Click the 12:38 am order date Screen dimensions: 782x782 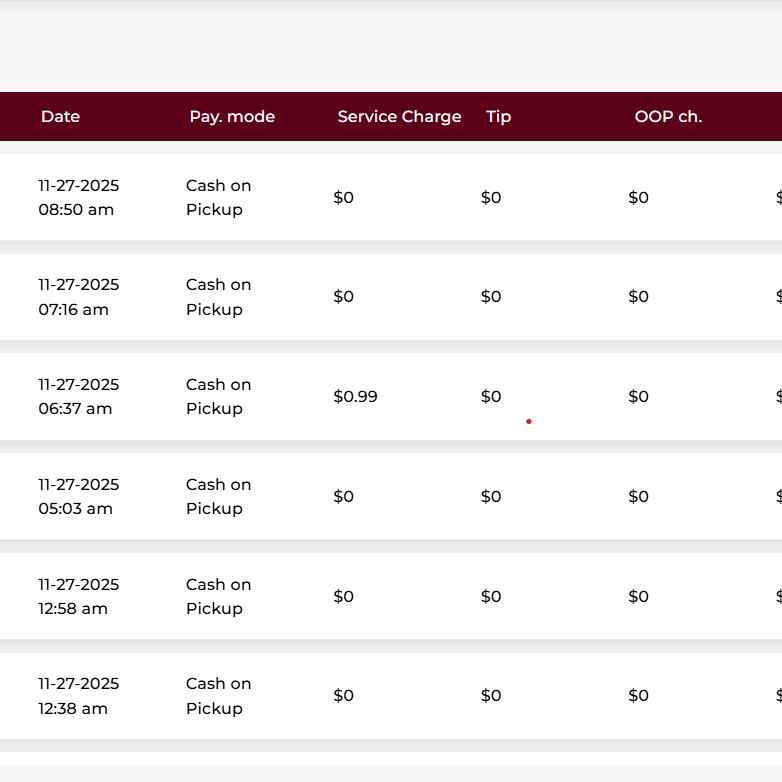(78, 696)
